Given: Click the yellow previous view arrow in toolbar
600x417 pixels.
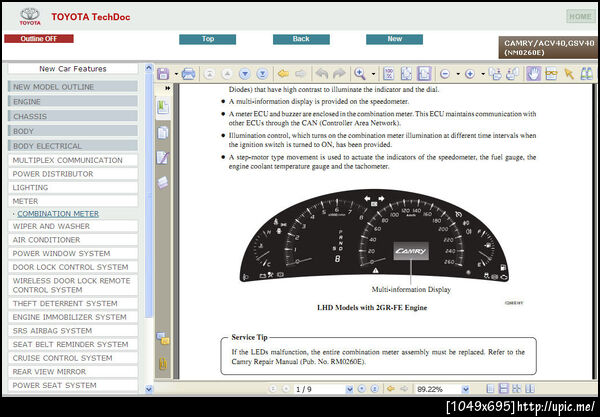Looking at the screenshot, I should [283, 73].
